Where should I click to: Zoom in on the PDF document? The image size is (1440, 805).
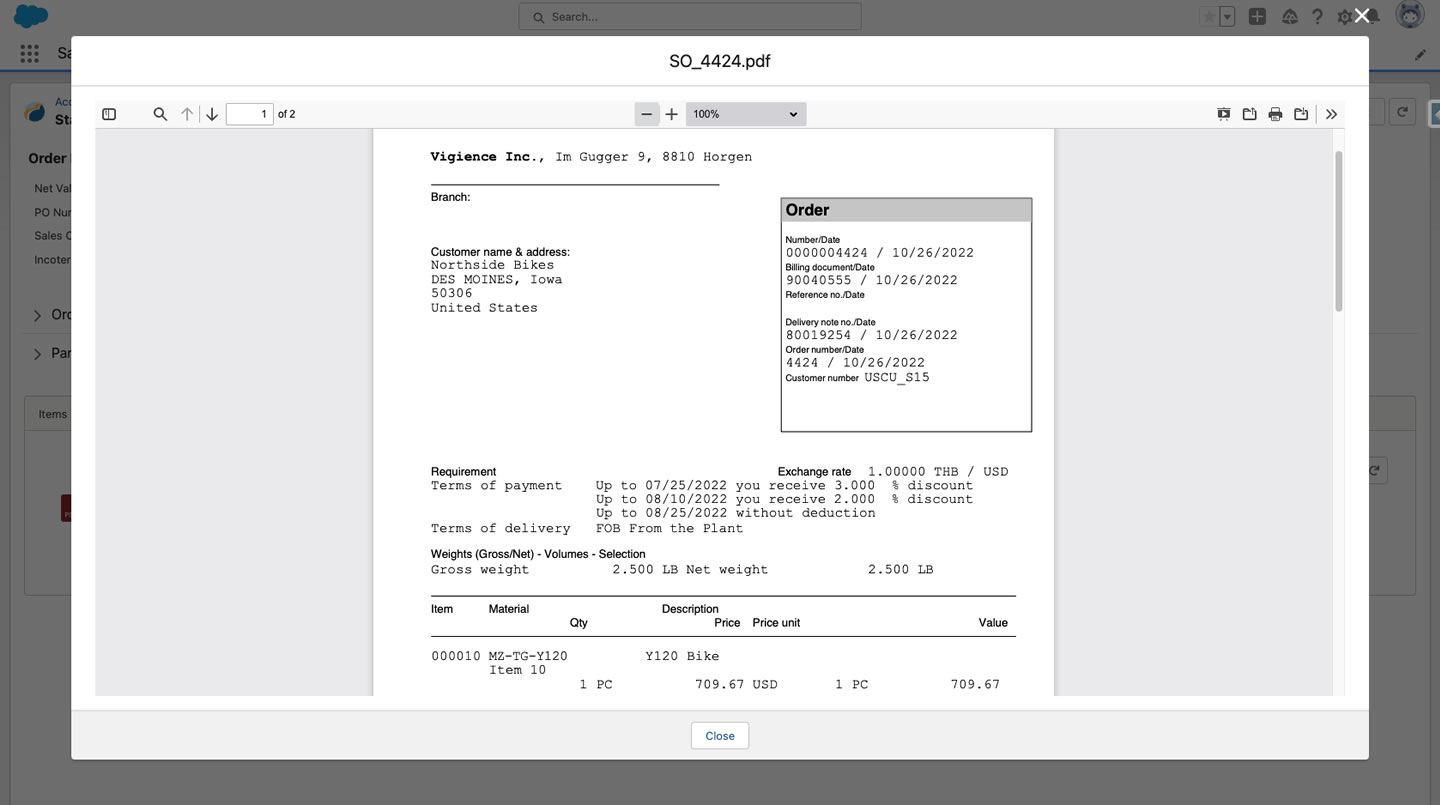[x=672, y=114]
